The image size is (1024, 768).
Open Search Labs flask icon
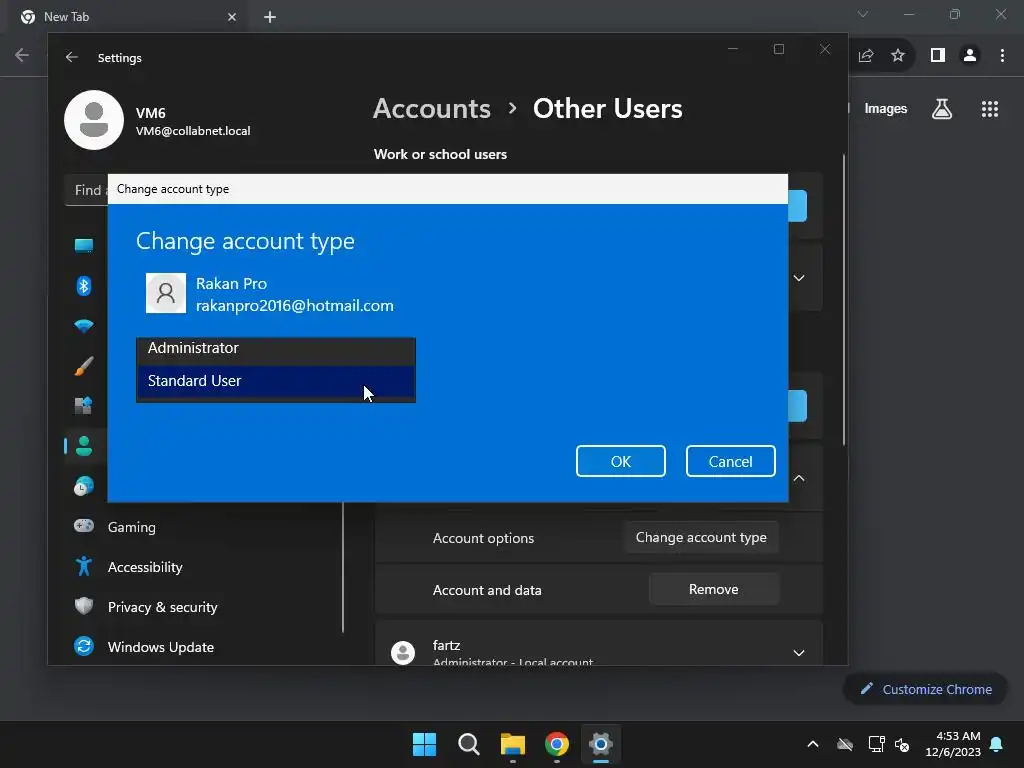(942, 108)
